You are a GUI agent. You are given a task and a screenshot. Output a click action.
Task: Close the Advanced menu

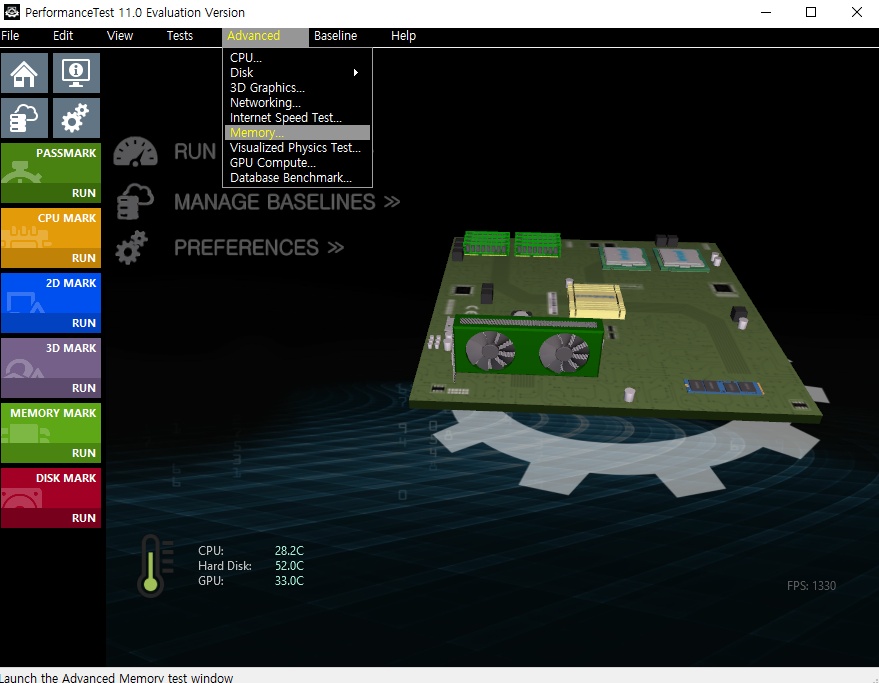(265, 36)
